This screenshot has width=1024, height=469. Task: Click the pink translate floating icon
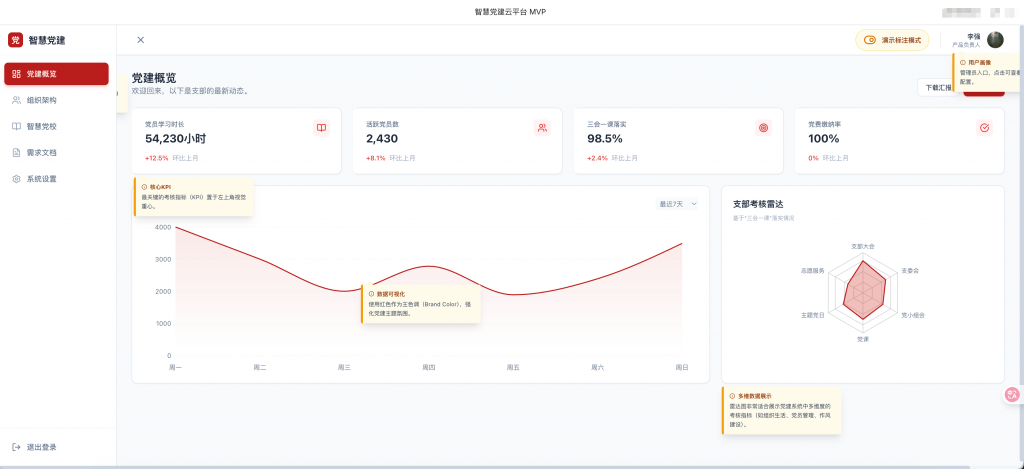[1011, 395]
